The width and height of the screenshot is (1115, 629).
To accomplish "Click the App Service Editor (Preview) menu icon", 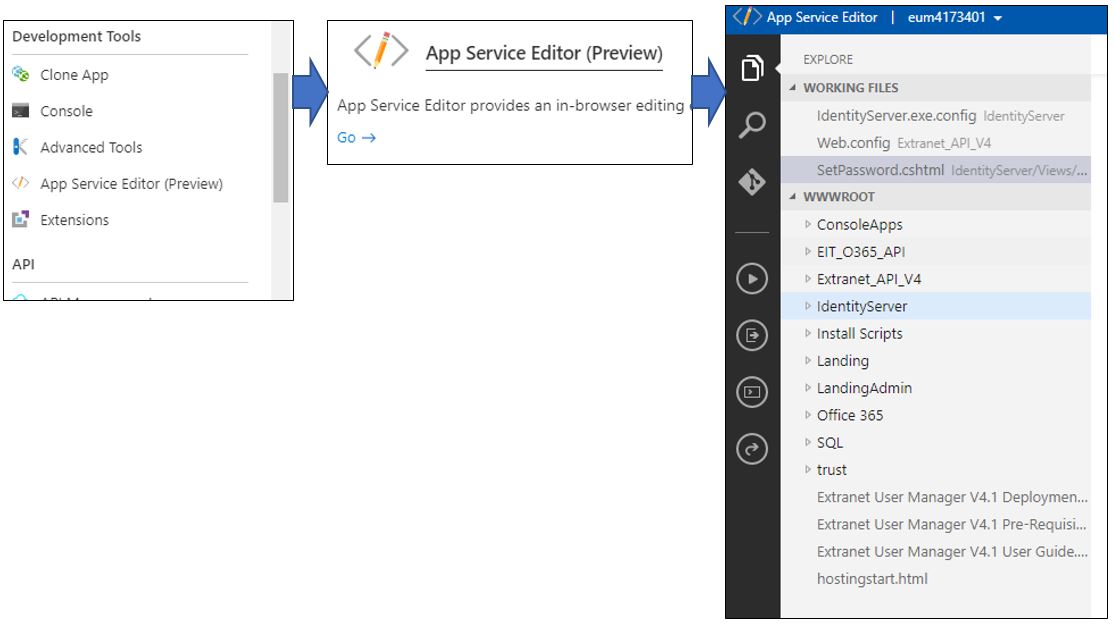I will coord(21,183).
